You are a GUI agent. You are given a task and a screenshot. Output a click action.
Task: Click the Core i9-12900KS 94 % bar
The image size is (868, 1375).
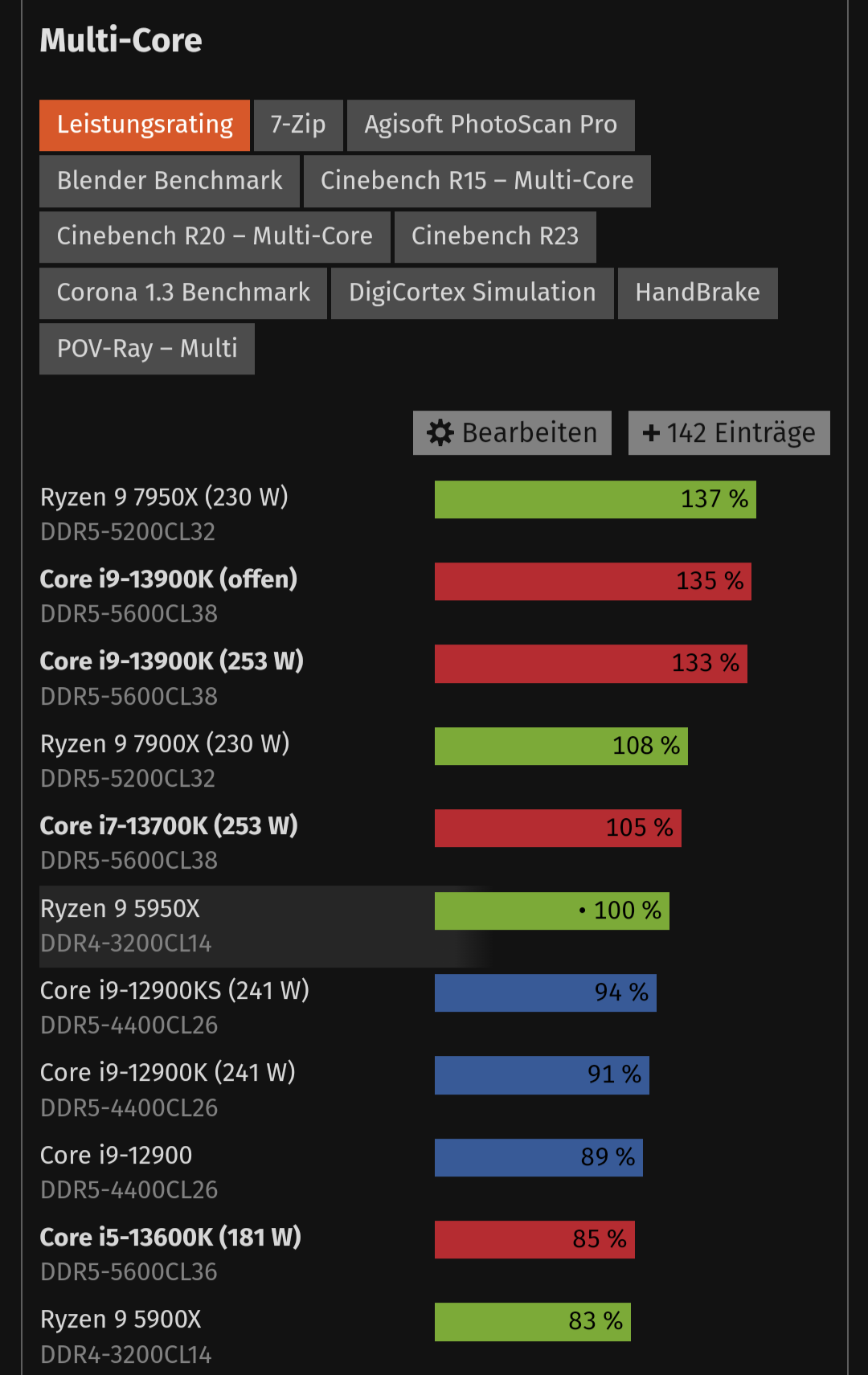coord(545,992)
